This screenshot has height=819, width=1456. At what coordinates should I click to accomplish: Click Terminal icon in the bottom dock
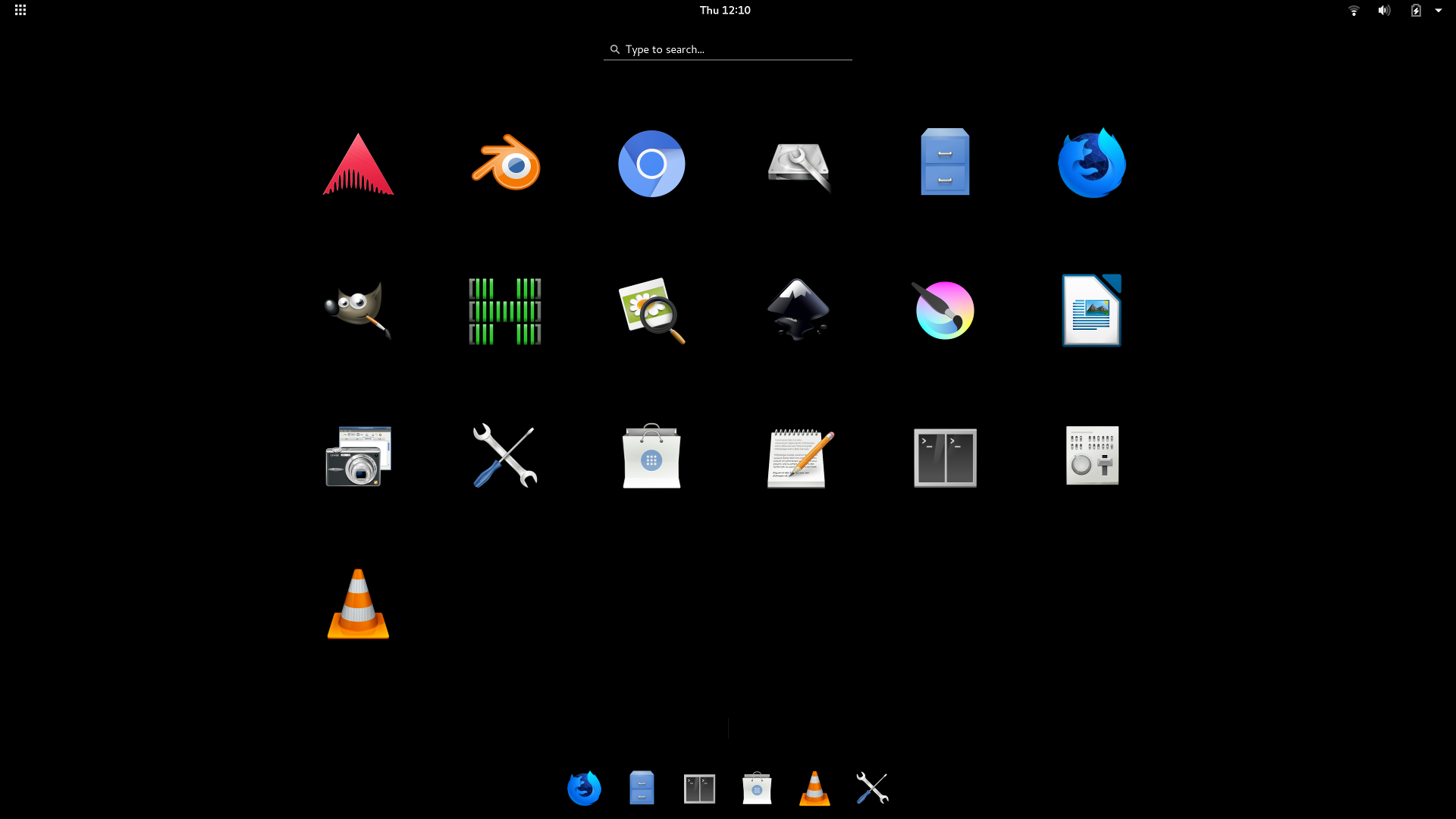pyautogui.click(x=699, y=789)
